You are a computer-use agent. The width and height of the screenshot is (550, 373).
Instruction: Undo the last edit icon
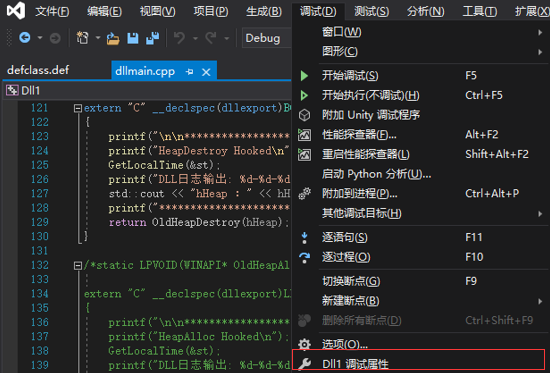(x=179, y=38)
